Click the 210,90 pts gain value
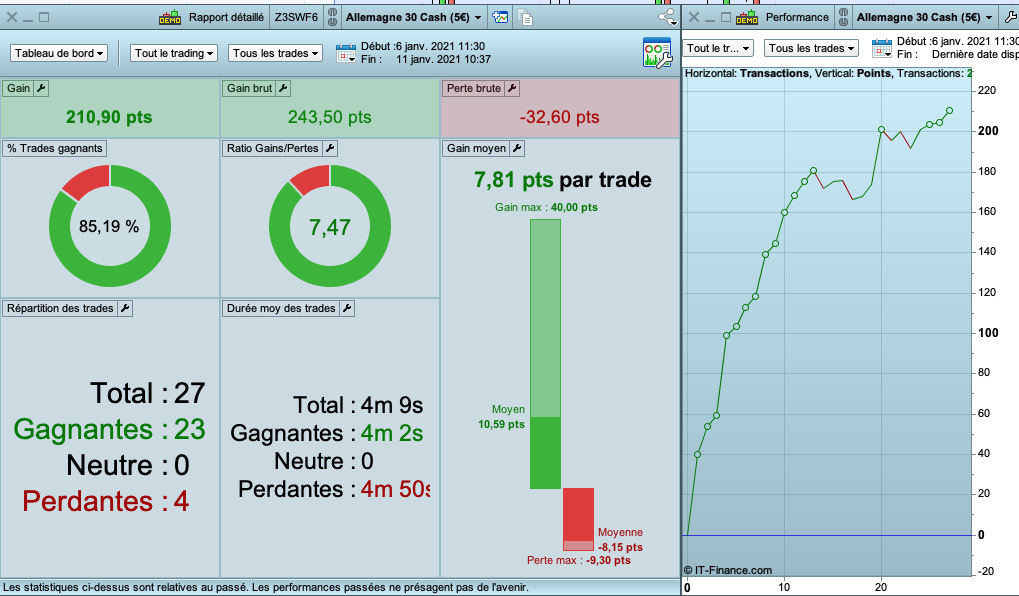 (x=109, y=117)
